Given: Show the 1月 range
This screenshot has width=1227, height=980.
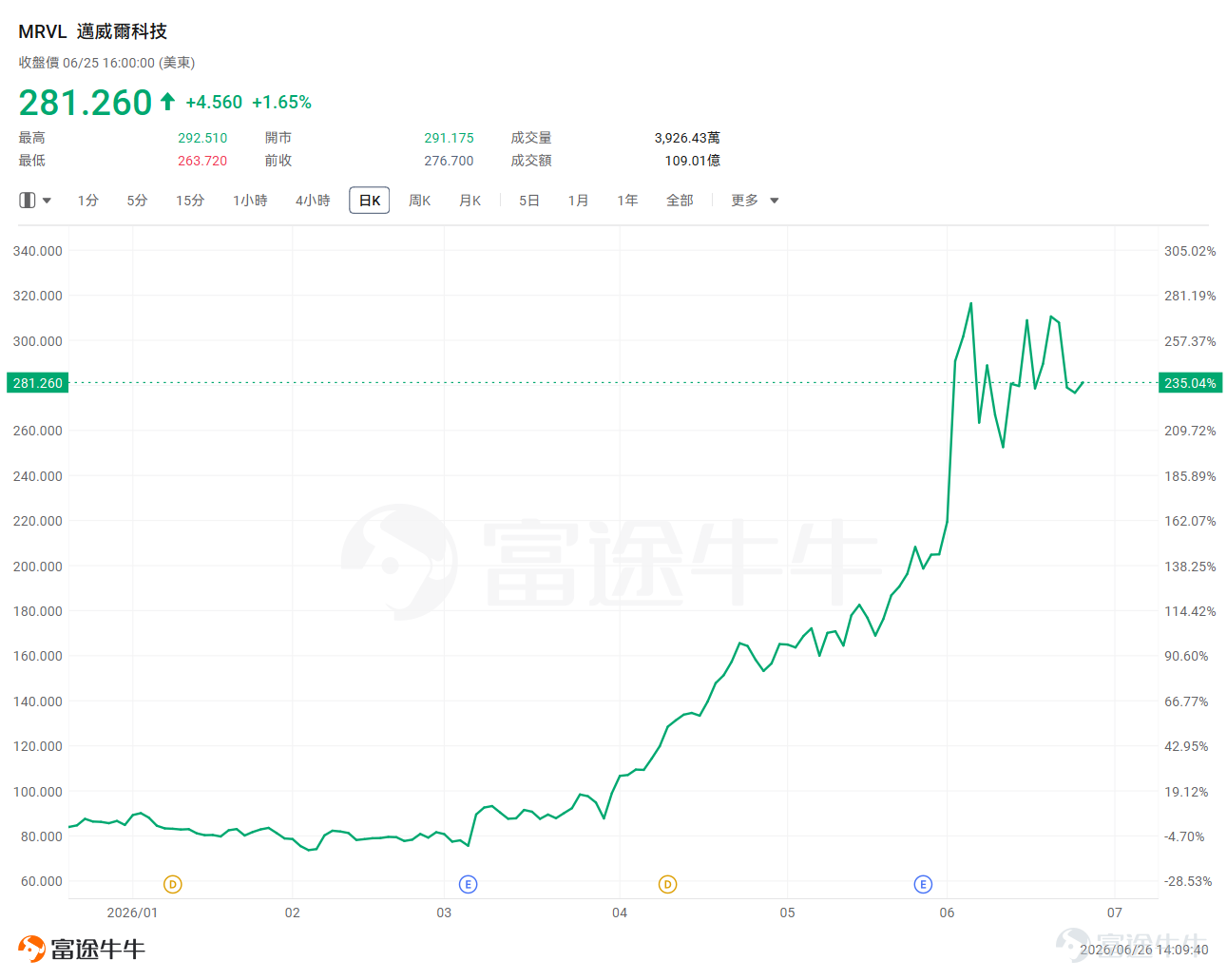Looking at the screenshot, I should 578,201.
